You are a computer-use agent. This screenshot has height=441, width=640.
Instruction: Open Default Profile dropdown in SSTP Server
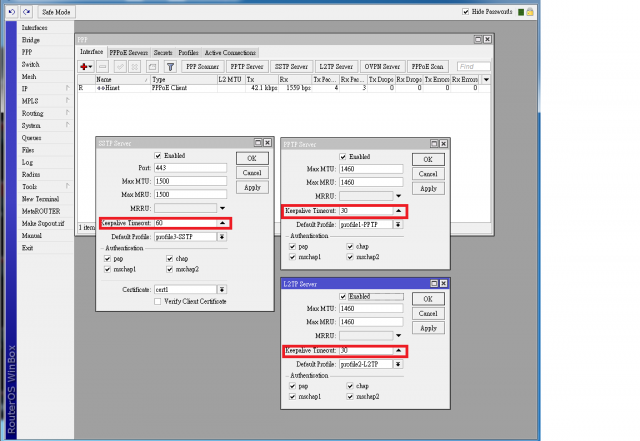pyautogui.click(x=222, y=237)
